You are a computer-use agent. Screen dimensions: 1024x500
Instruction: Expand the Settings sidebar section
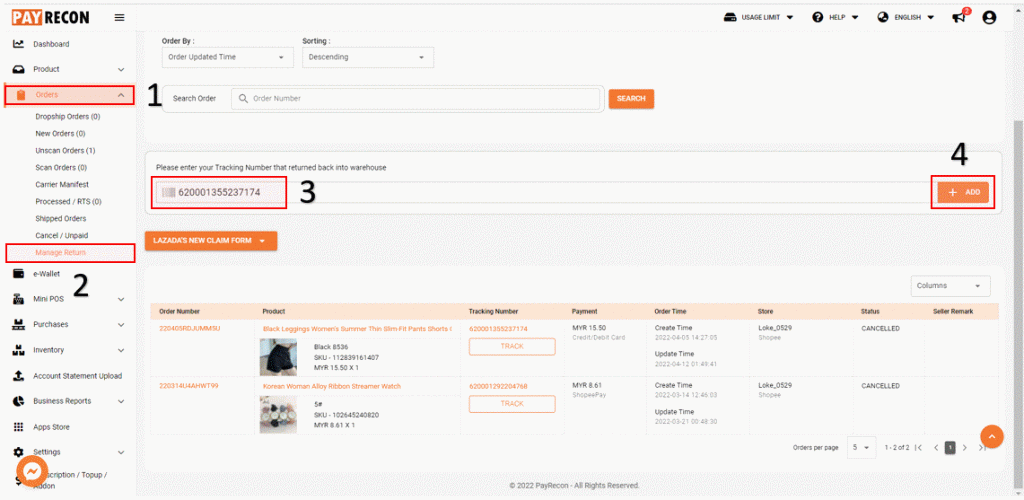click(x=121, y=452)
